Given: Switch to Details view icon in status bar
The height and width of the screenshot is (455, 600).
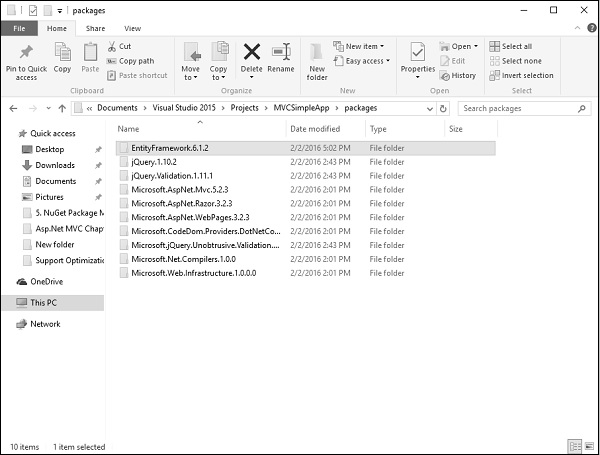Looking at the screenshot, I should pos(574,446).
